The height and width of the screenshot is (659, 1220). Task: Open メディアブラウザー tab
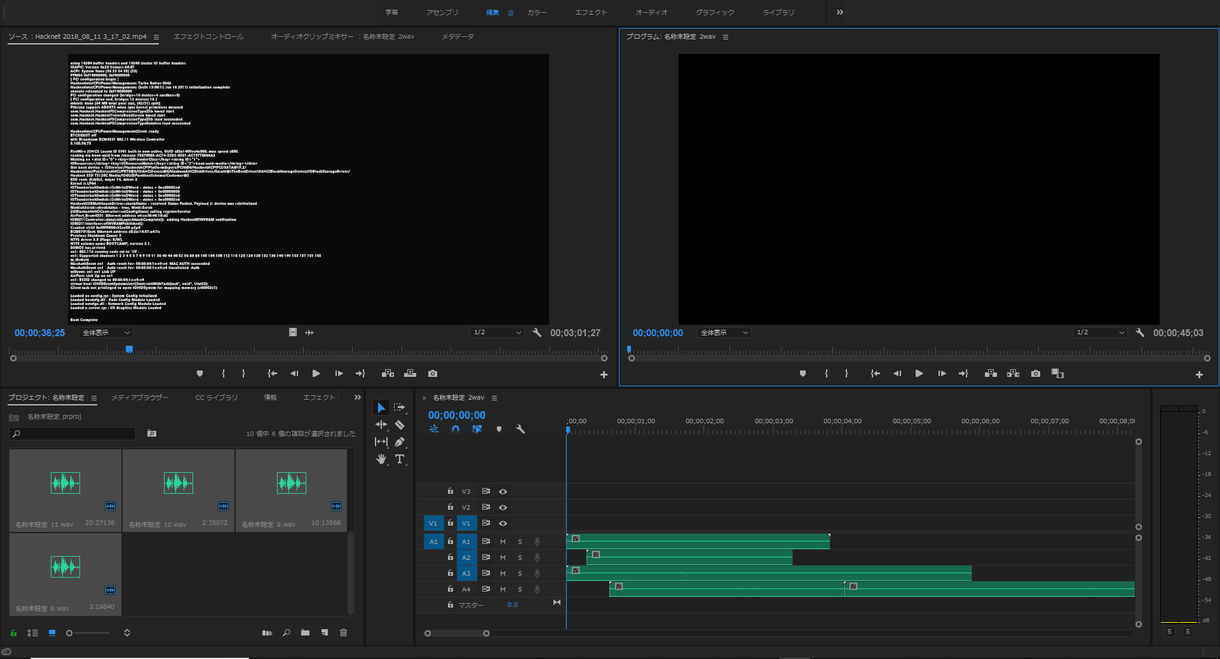[x=140, y=398]
